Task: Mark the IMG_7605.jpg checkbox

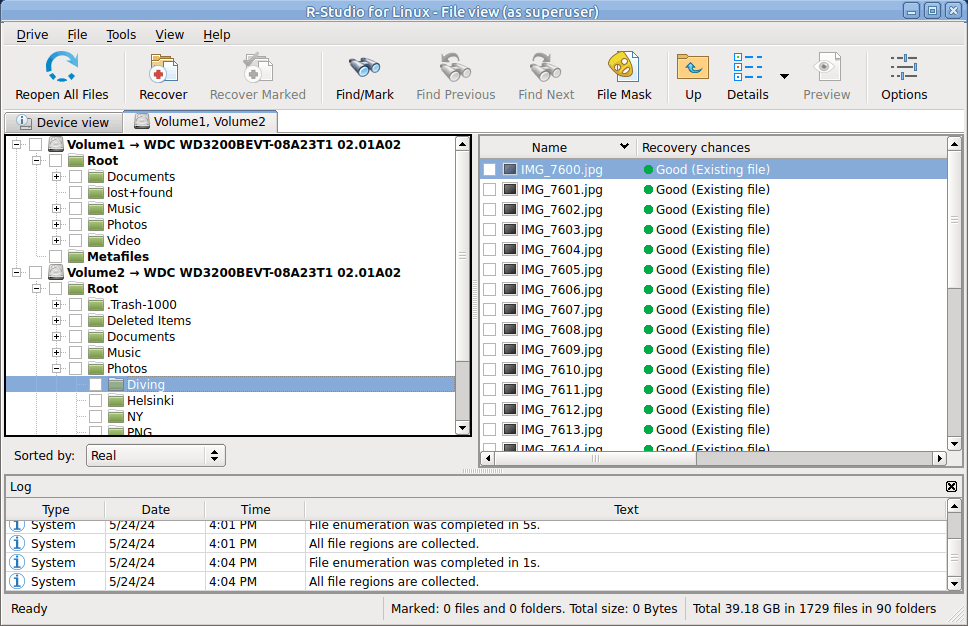Action: tap(490, 269)
